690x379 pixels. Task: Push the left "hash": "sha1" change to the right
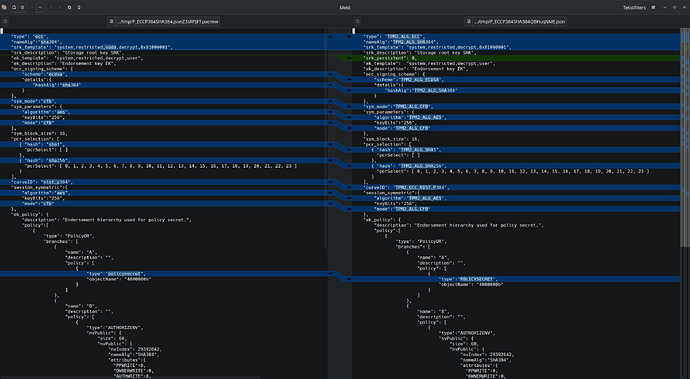pos(330,144)
